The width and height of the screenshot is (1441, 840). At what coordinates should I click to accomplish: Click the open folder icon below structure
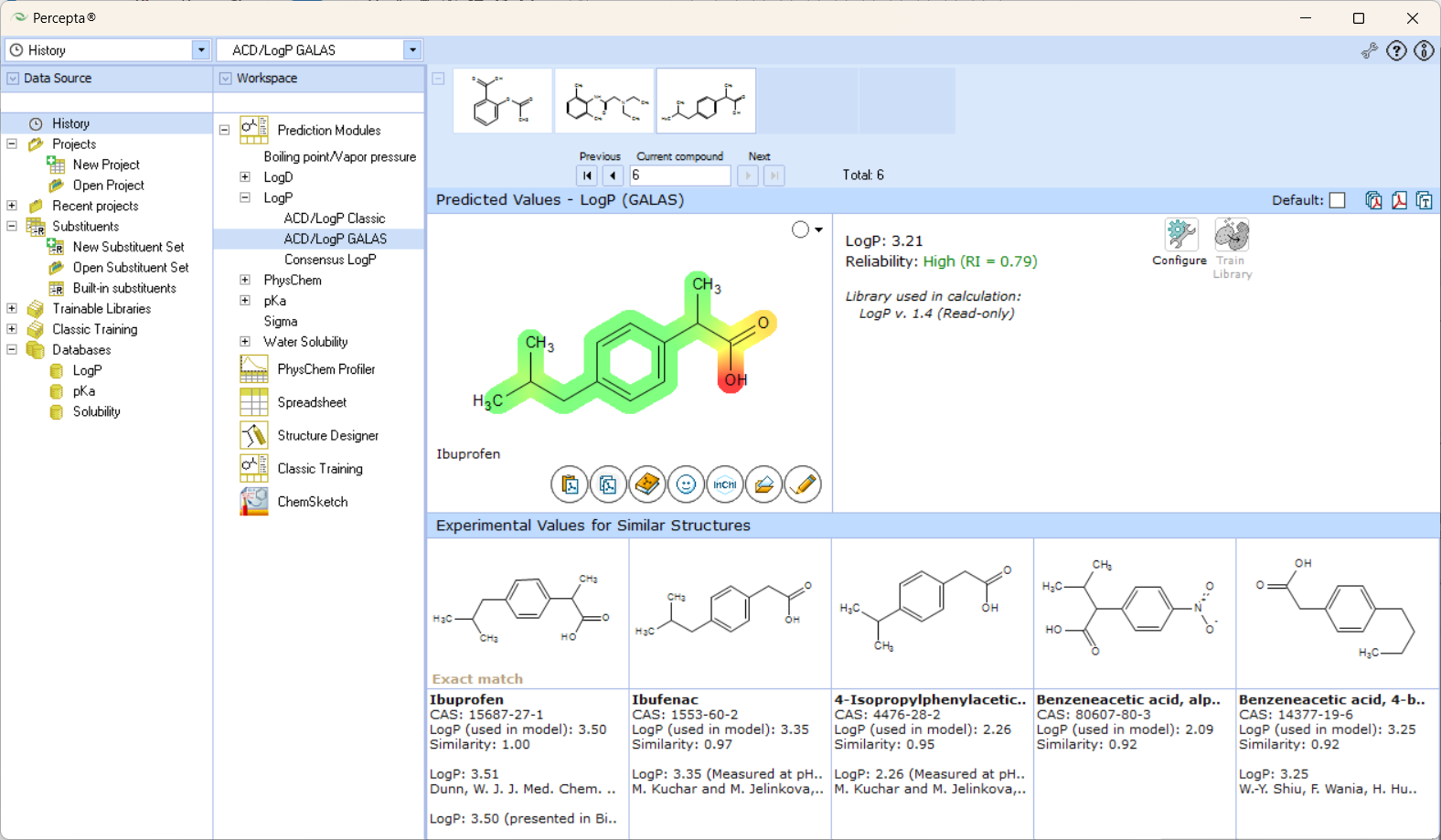(764, 484)
